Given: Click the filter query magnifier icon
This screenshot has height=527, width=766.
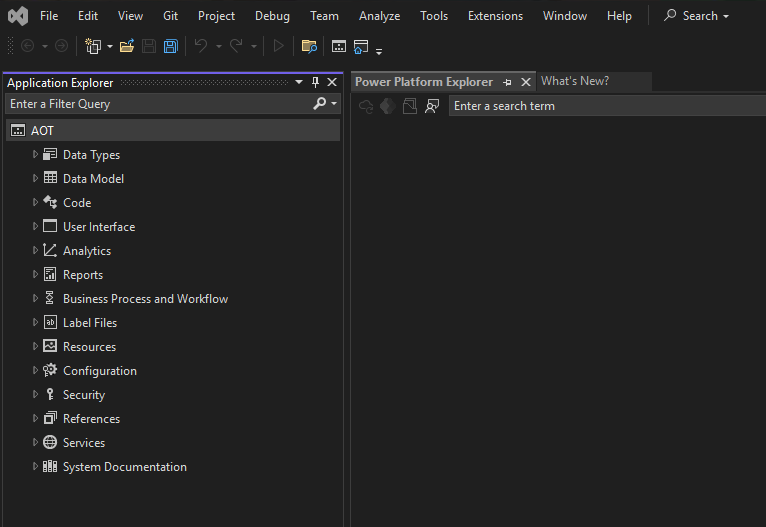Looking at the screenshot, I should tap(319, 103).
